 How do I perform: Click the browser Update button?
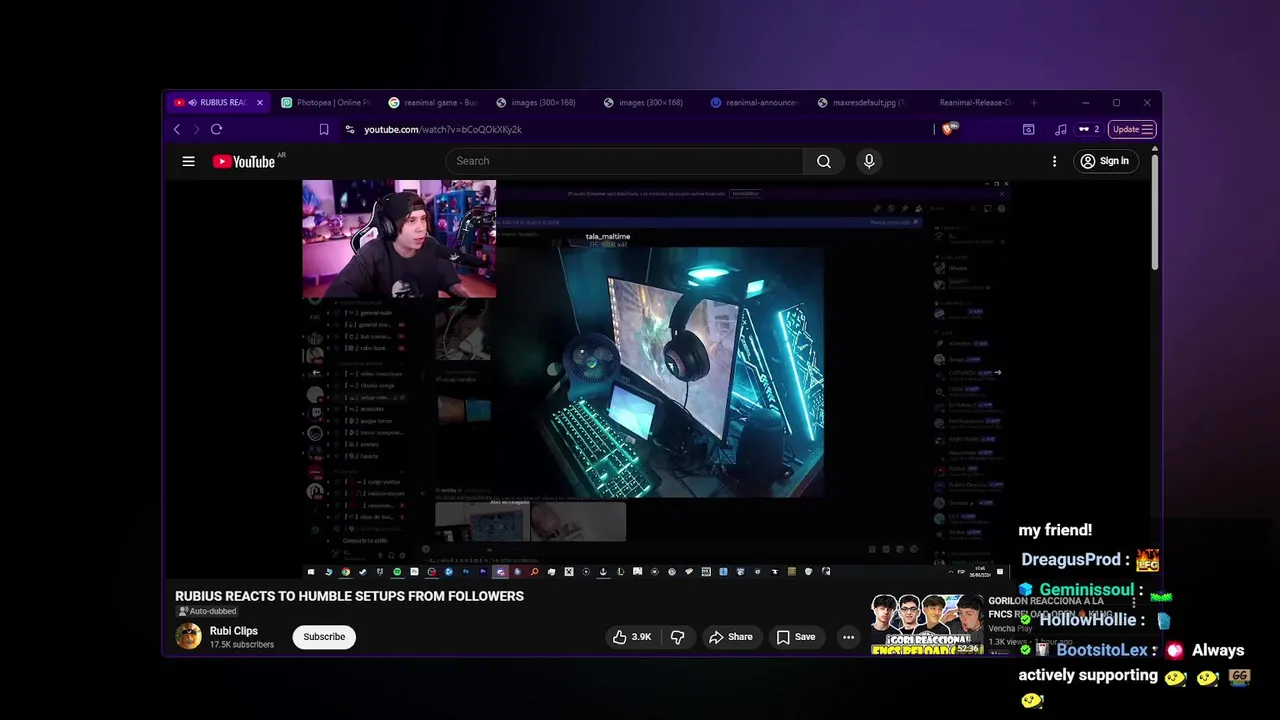[x=1134, y=129]
